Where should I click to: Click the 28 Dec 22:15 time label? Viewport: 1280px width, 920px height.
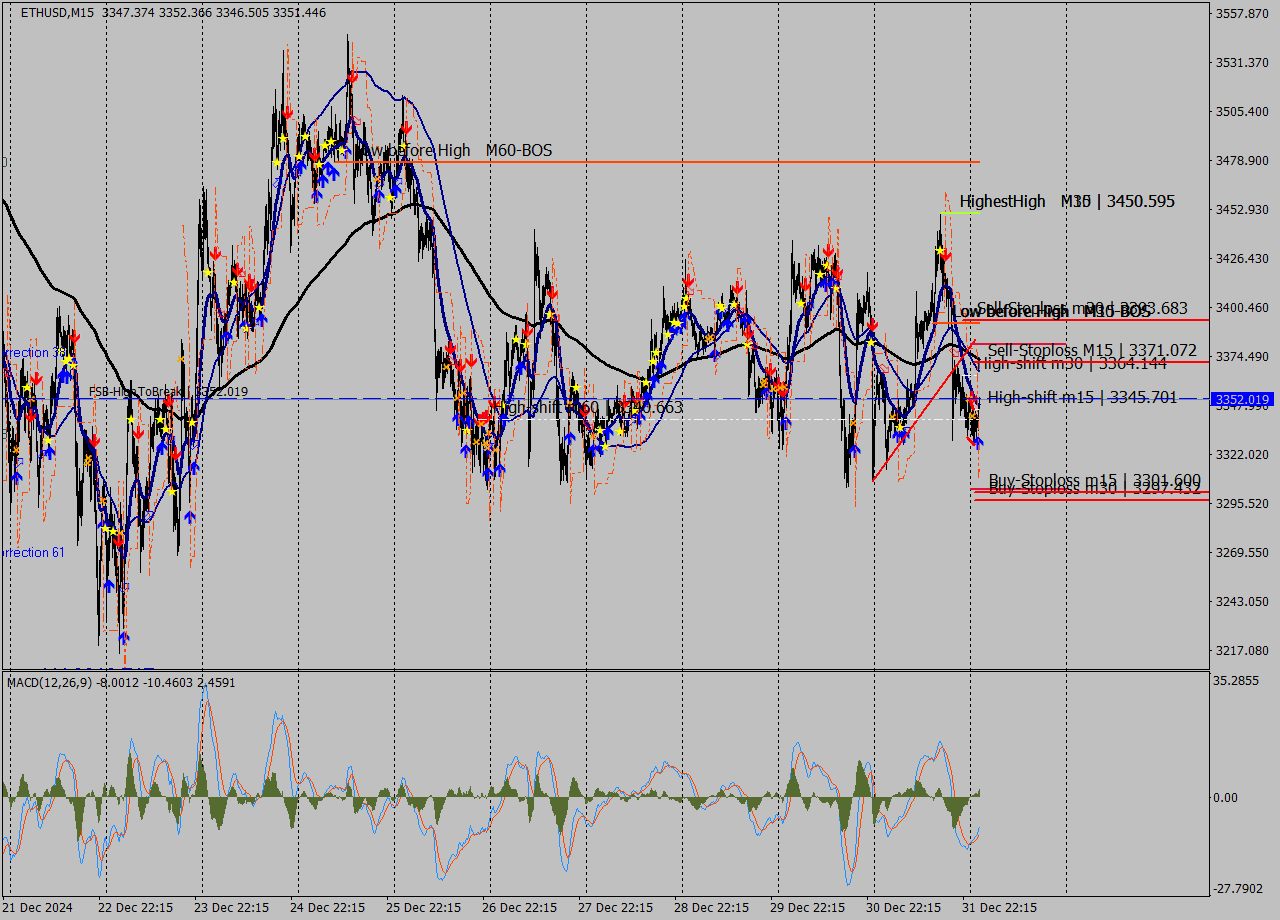click(x=711, y=908)
